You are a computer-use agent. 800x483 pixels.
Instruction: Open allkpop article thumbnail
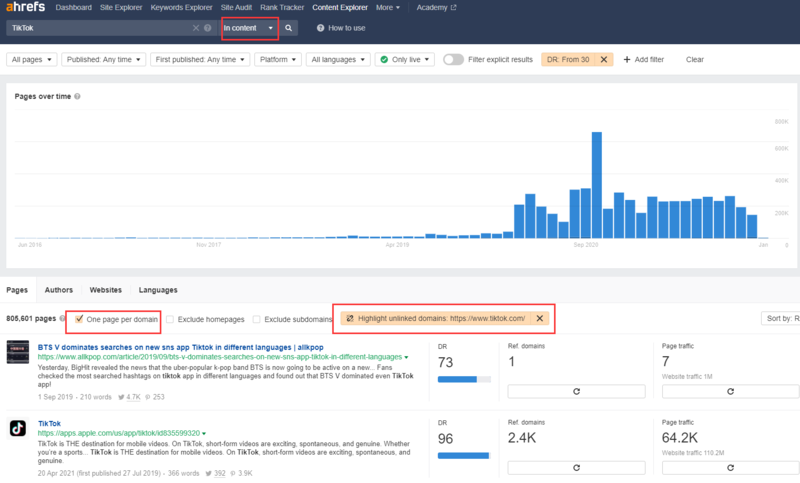[17, 352]
